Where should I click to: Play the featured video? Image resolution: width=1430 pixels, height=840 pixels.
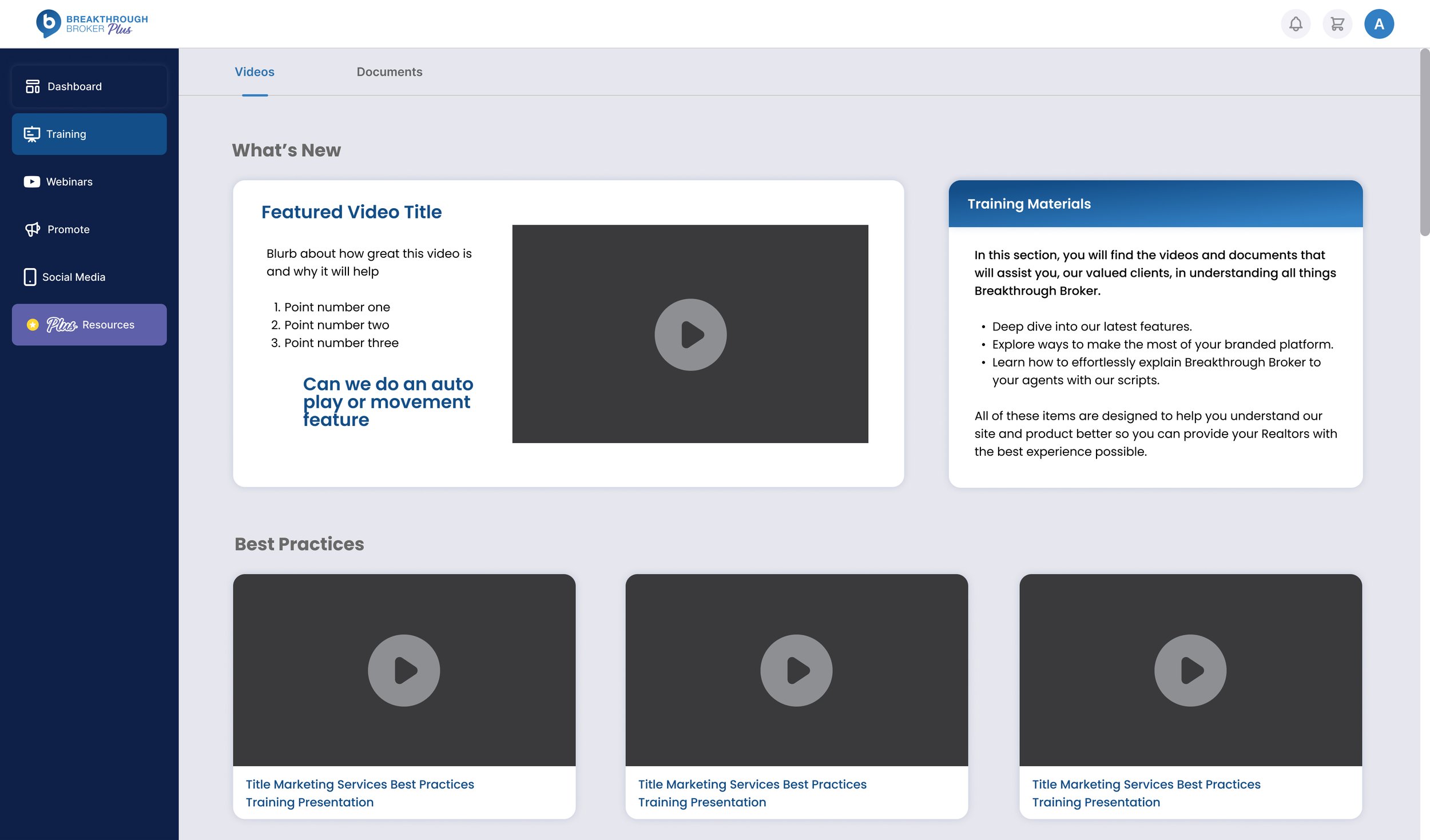(690, 335)
